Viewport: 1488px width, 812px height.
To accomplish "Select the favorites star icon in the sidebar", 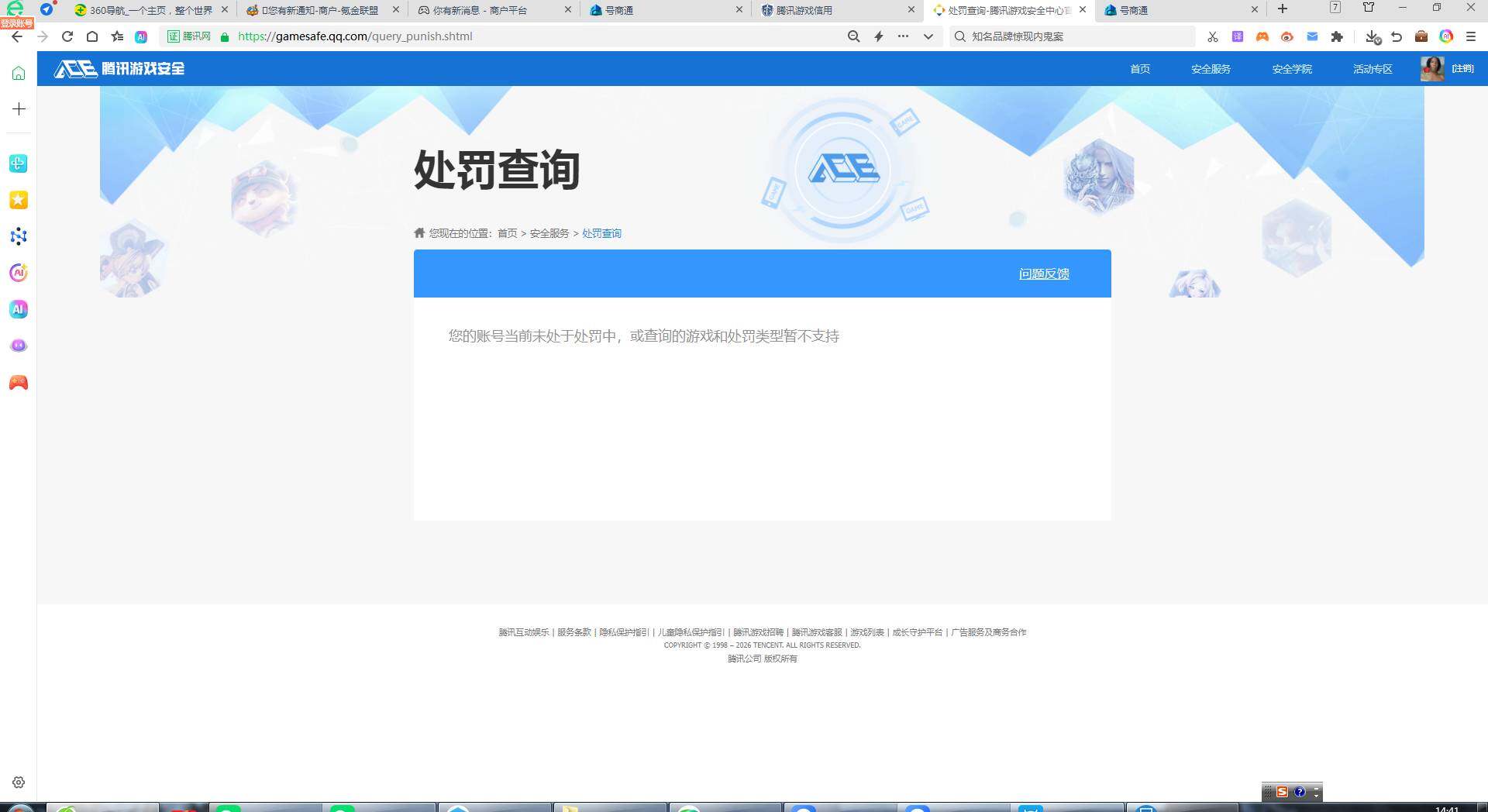I will [19, 200].
